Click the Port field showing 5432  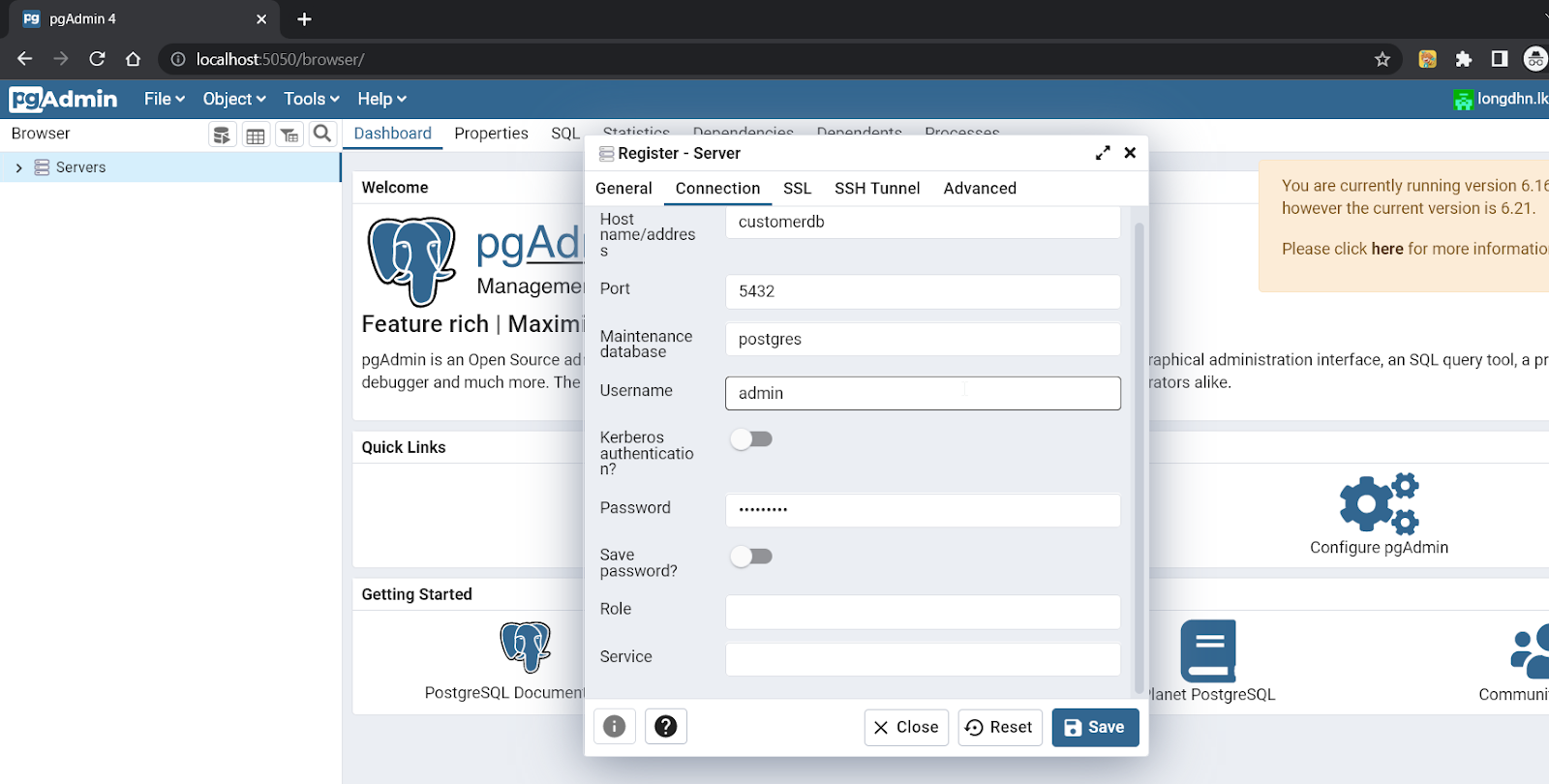point(923,291)
